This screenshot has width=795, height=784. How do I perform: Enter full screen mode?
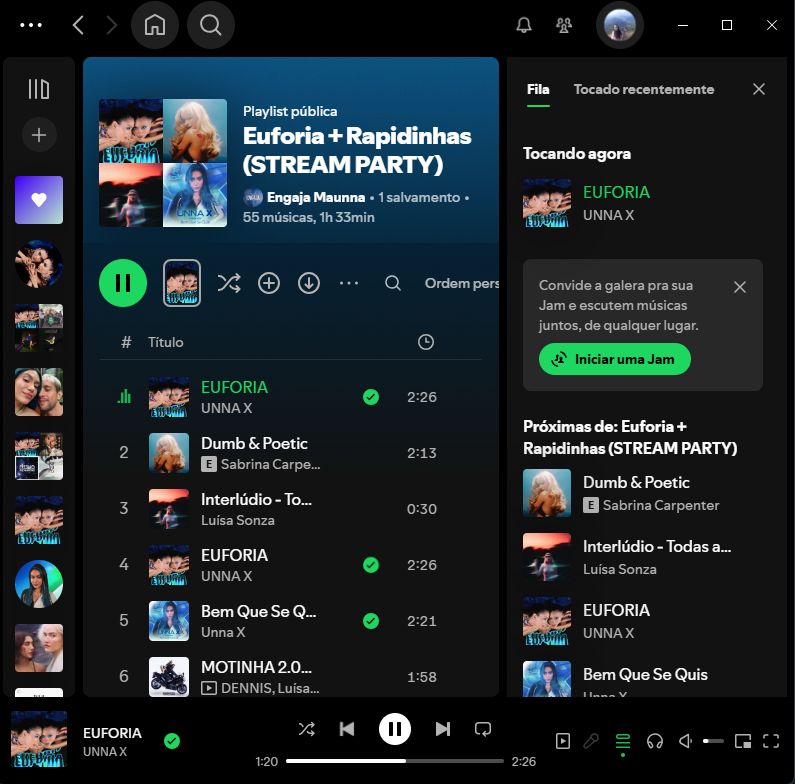pyautogui.click(x=771, y=741)
